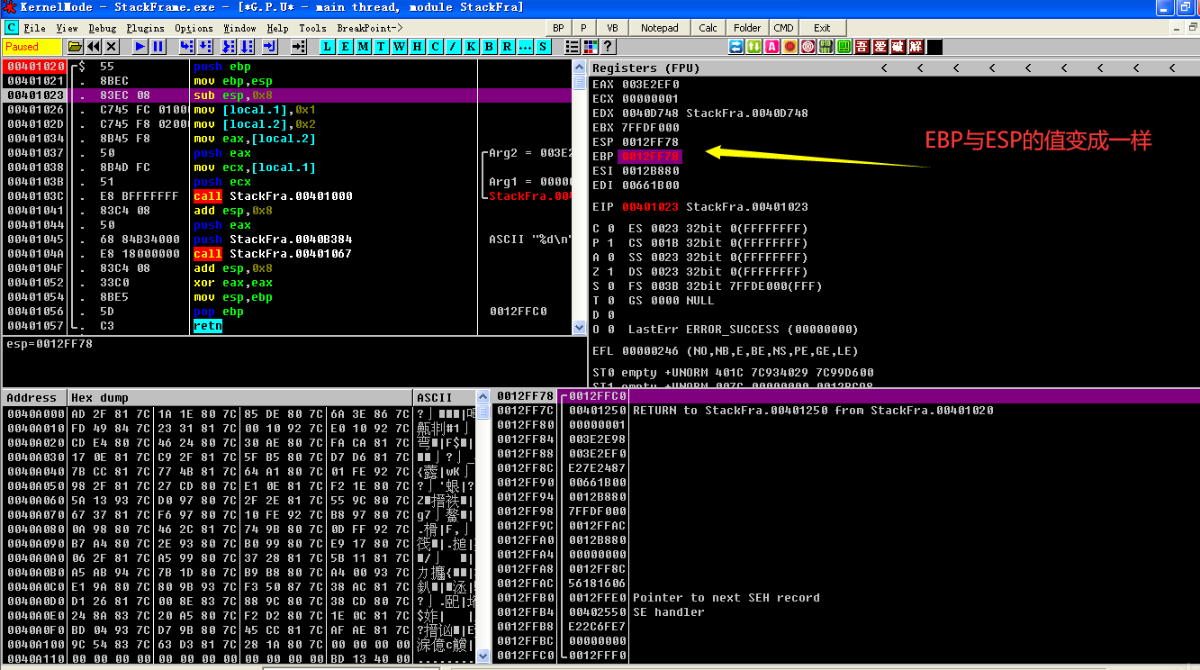Open file with the folder toolbar icon
The height and width of the screenshot is (670, 1200).
pos(75,47)
